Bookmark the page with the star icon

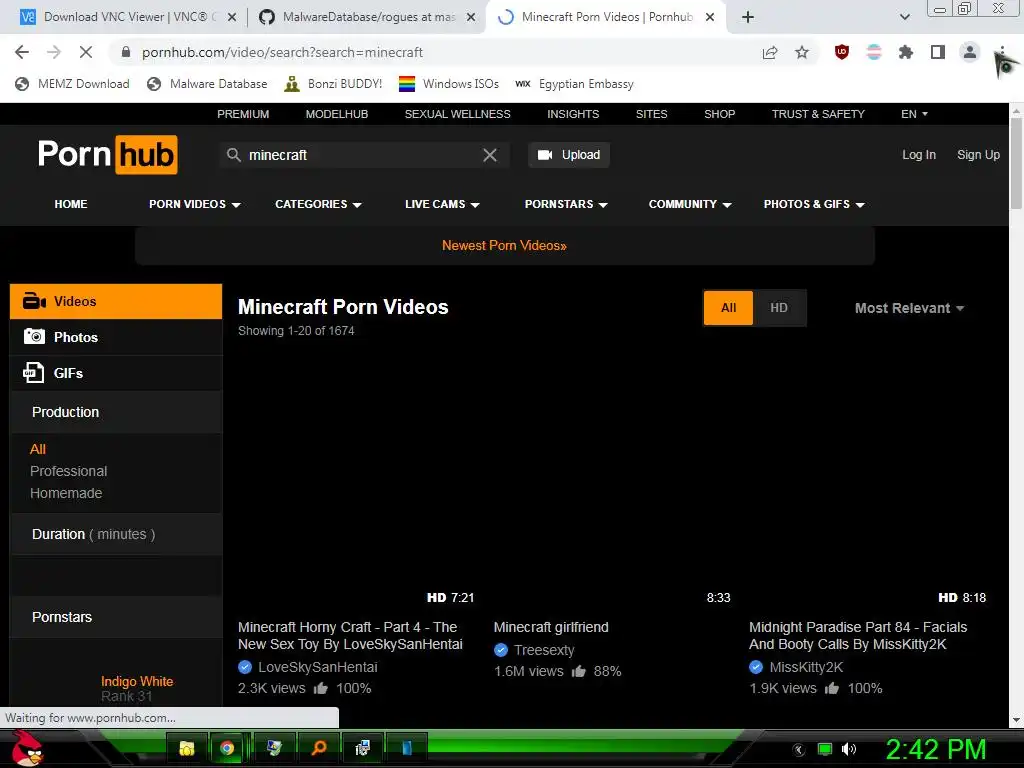(x=802, y=52)
